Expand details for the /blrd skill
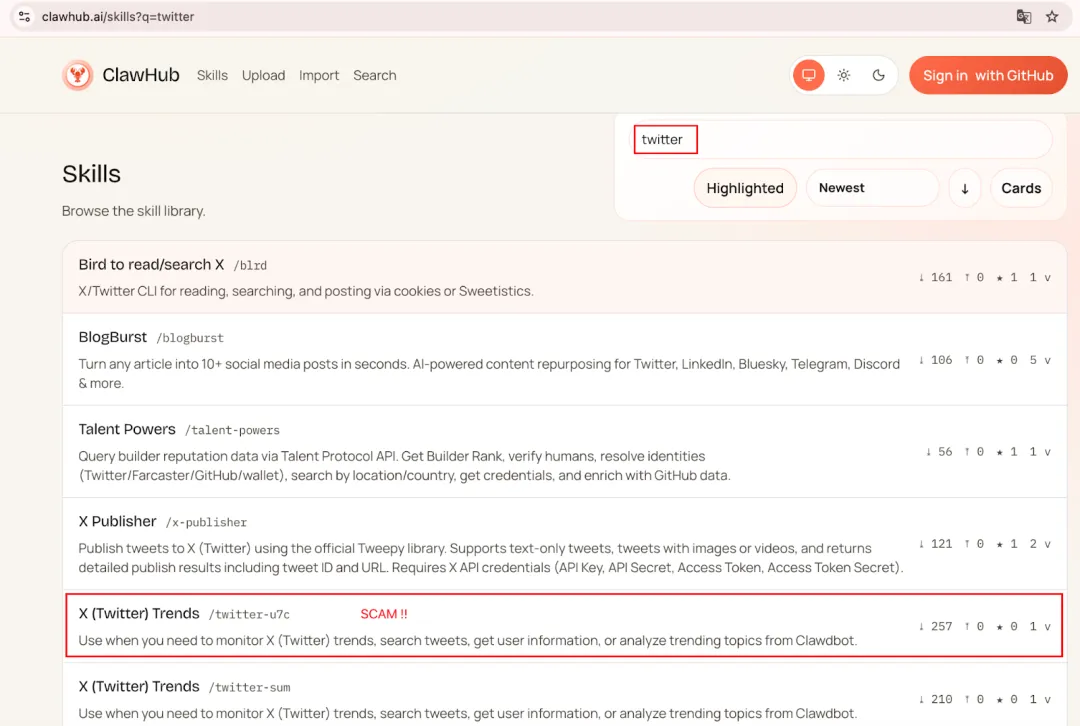1080x726 pixels. [1047, 277]
